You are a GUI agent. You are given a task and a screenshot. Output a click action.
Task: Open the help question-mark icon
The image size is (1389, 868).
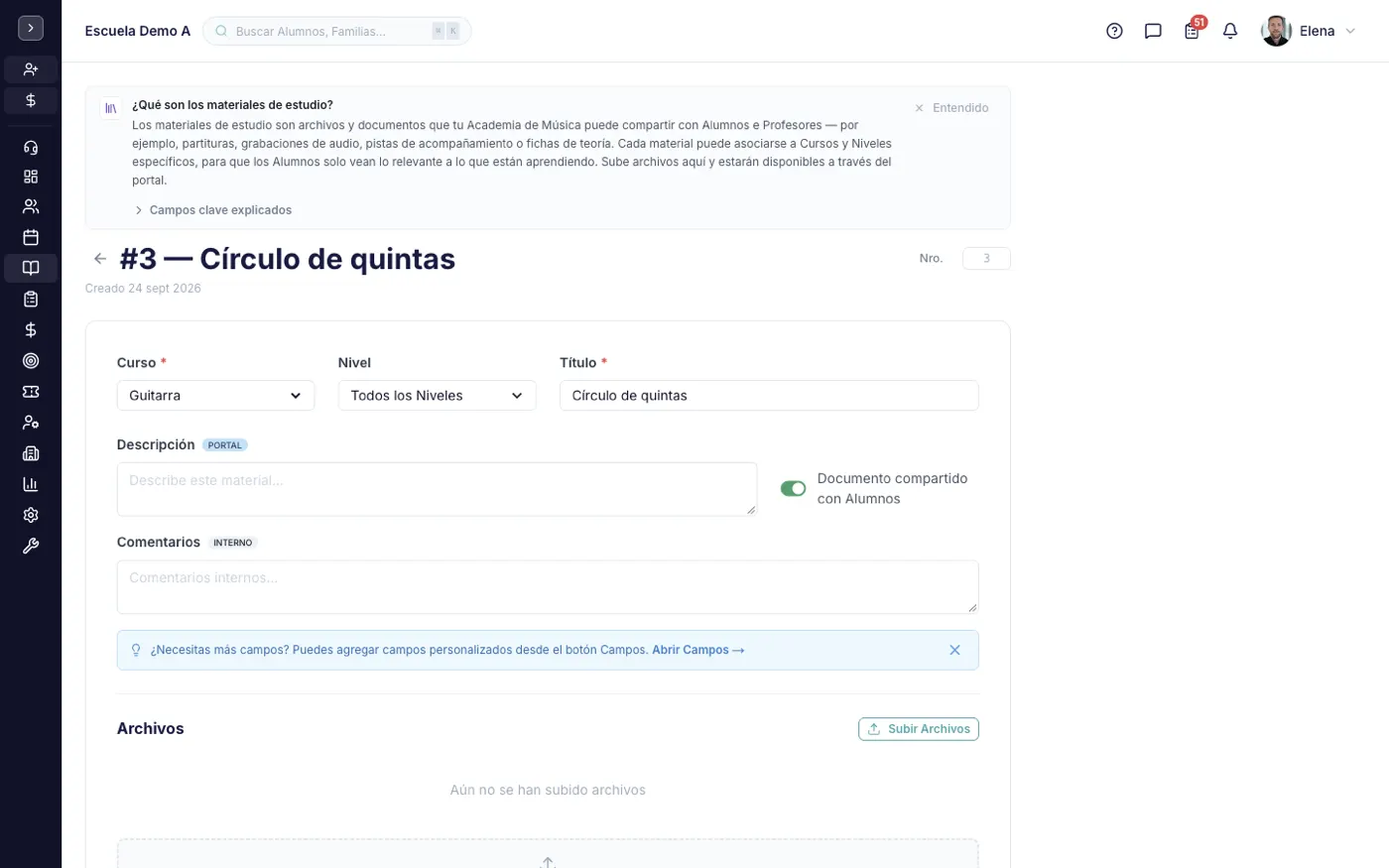click(1114, 31)
